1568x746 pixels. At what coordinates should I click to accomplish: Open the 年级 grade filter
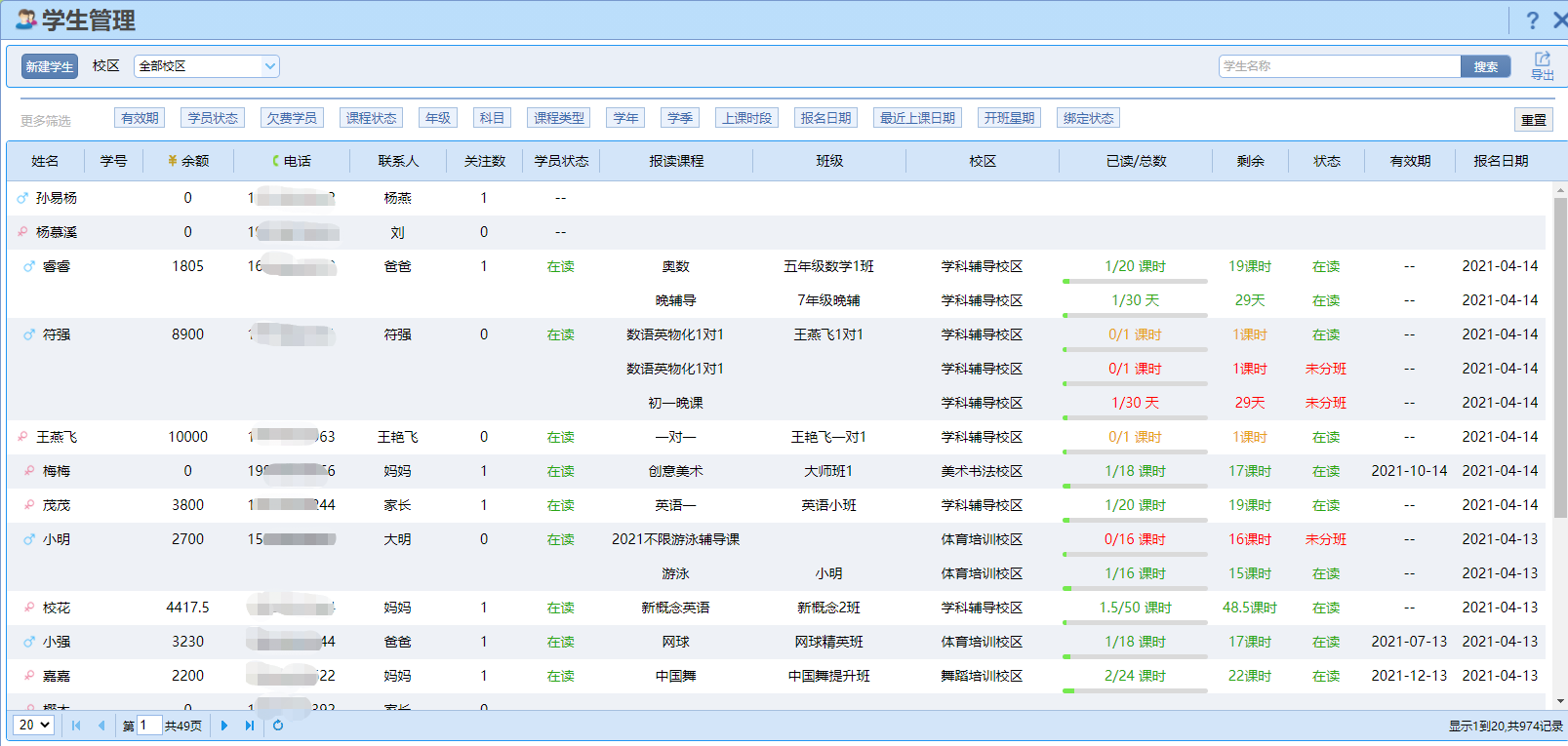(438, 118)
